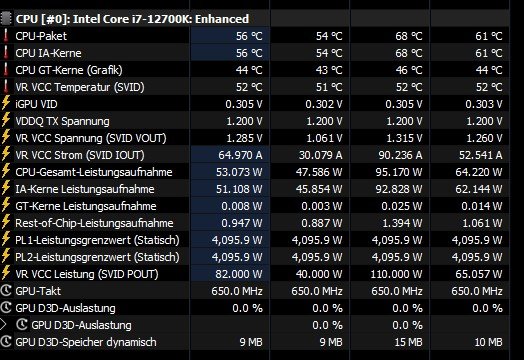This screenshot has height=360, width=524.
Task: Select the CPU [#0]: Intel Core i7-12700K header
Action: (x=132, y=19)
